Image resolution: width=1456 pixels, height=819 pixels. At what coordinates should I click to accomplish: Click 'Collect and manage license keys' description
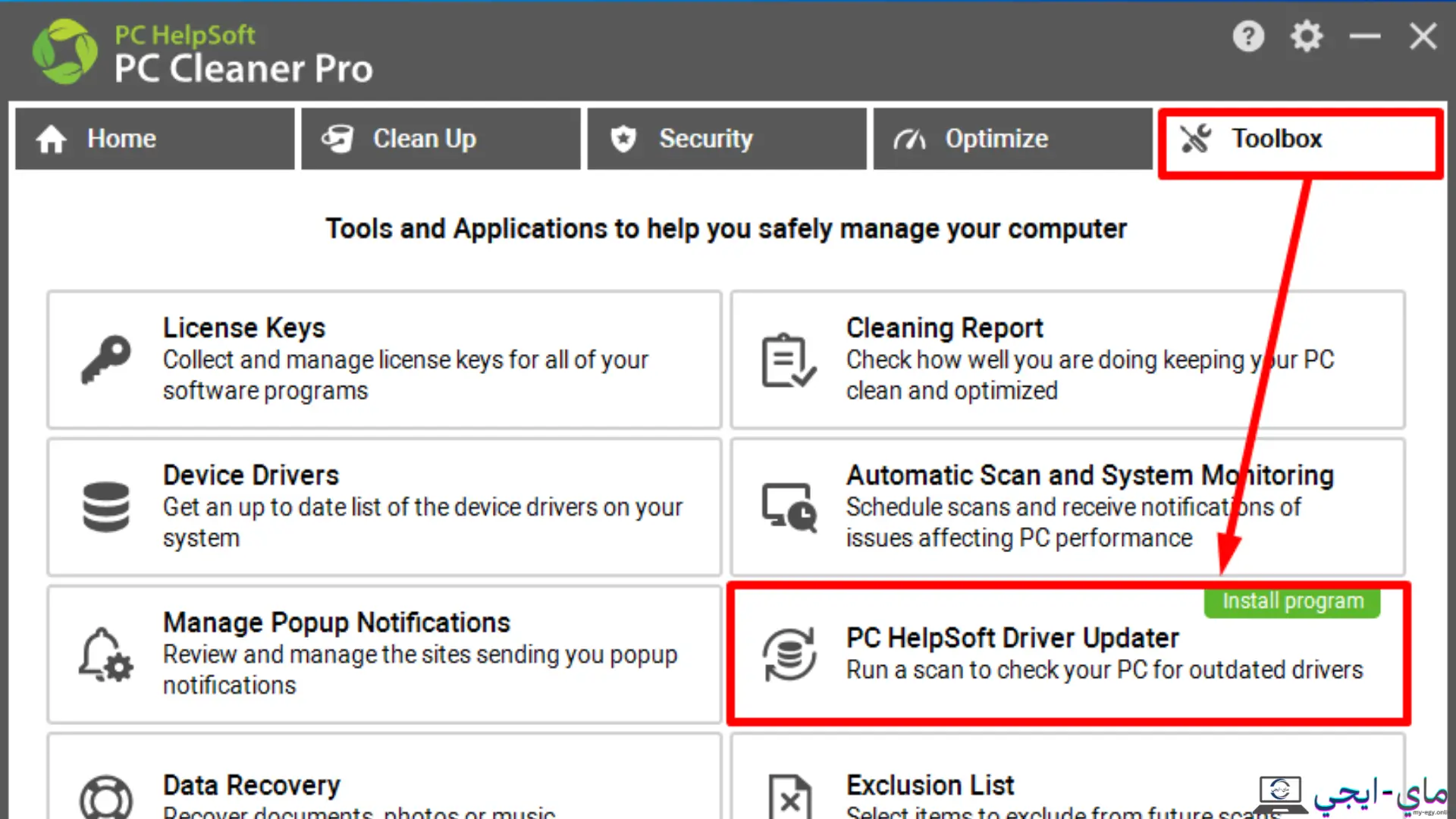point(406,375)
